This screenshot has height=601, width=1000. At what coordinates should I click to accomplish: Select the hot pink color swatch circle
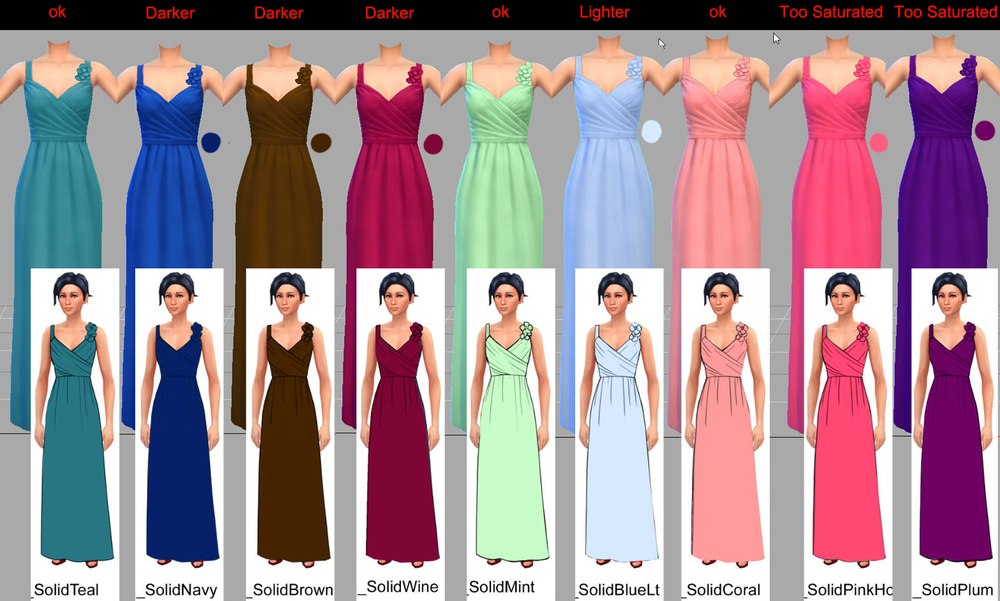(879, 143)
